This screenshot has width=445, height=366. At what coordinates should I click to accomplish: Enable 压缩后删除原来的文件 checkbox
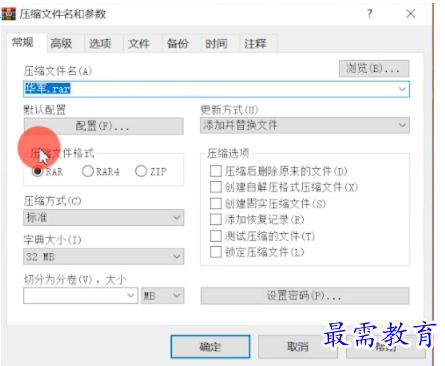[216, 171]
